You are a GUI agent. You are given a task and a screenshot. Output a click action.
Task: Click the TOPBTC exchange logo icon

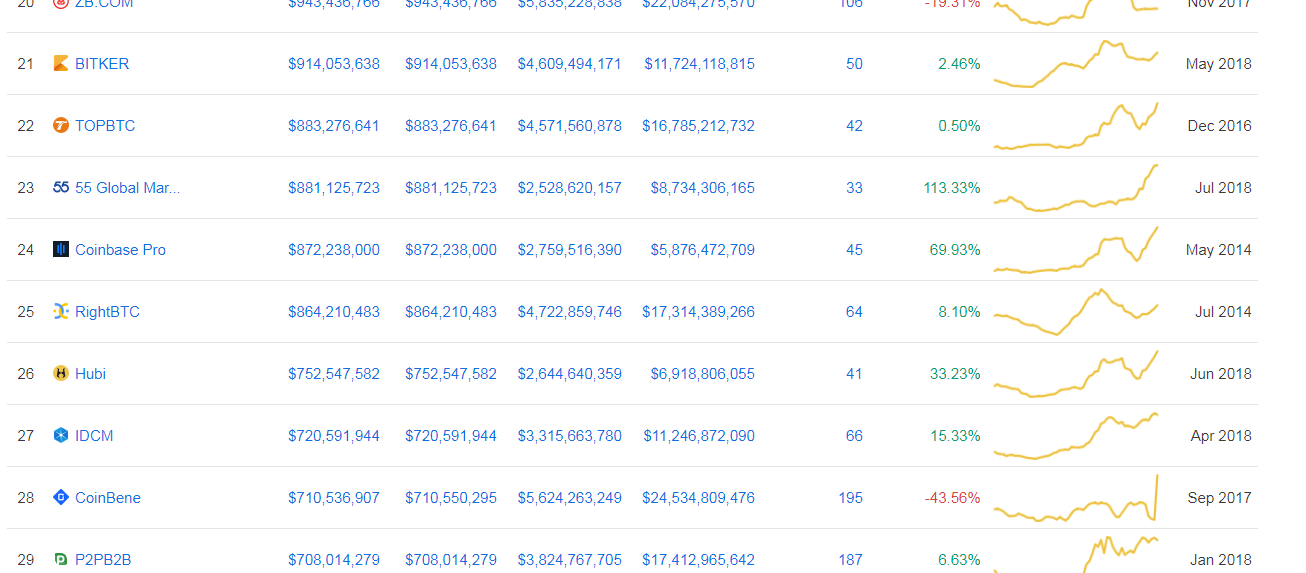60,126
